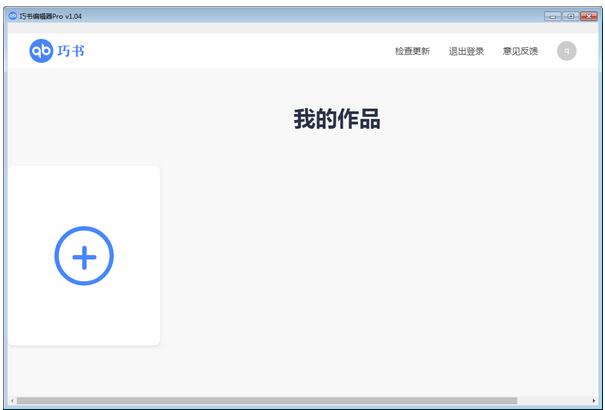Screen dimensions: 605x410
Task: Click the 我的作品 heading
Action: 337,119
